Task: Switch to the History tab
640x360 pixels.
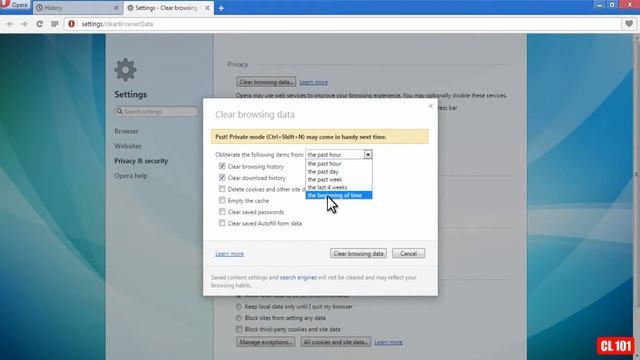Action: click(x=78, y=8)
